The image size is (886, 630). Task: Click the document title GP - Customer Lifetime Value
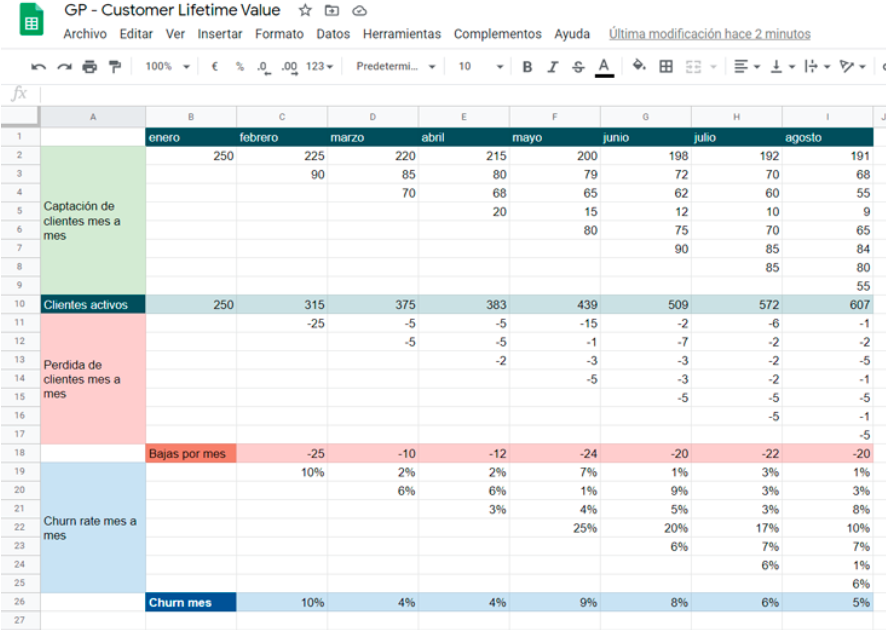point(172,10)
